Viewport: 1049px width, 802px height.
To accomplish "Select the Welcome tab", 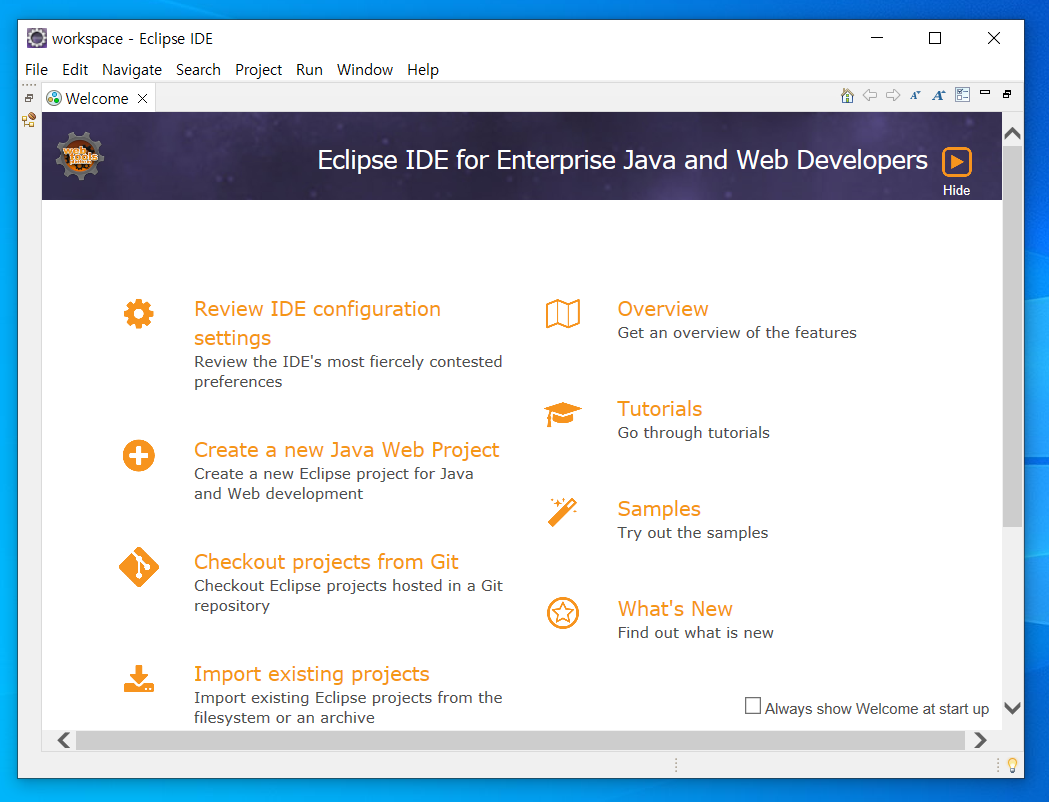I will [97, 98].
